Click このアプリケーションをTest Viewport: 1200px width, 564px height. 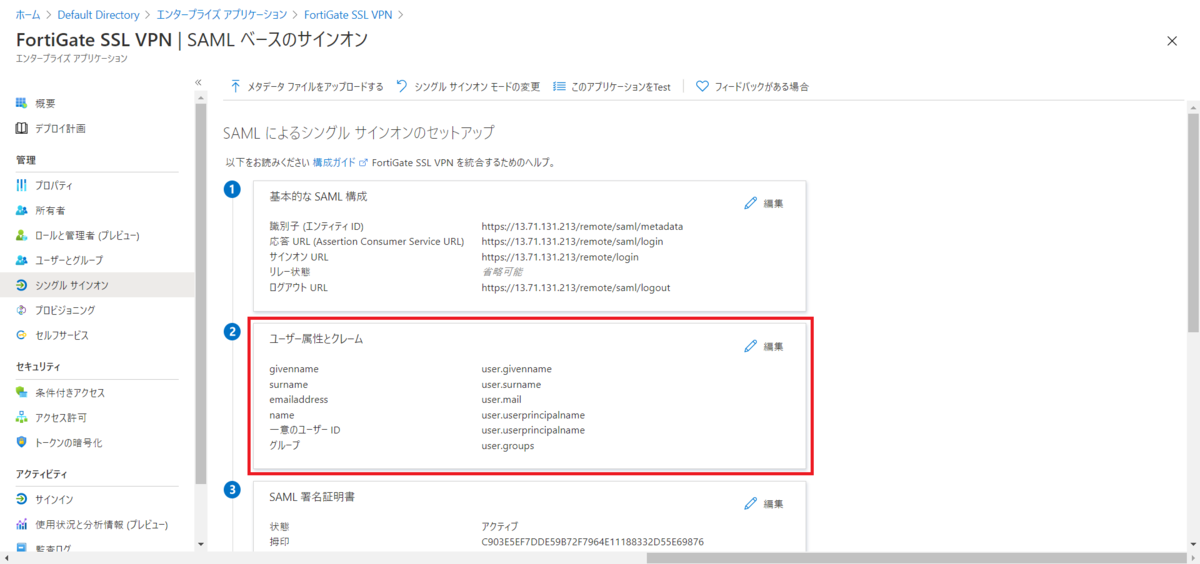(x=620, y=87)
